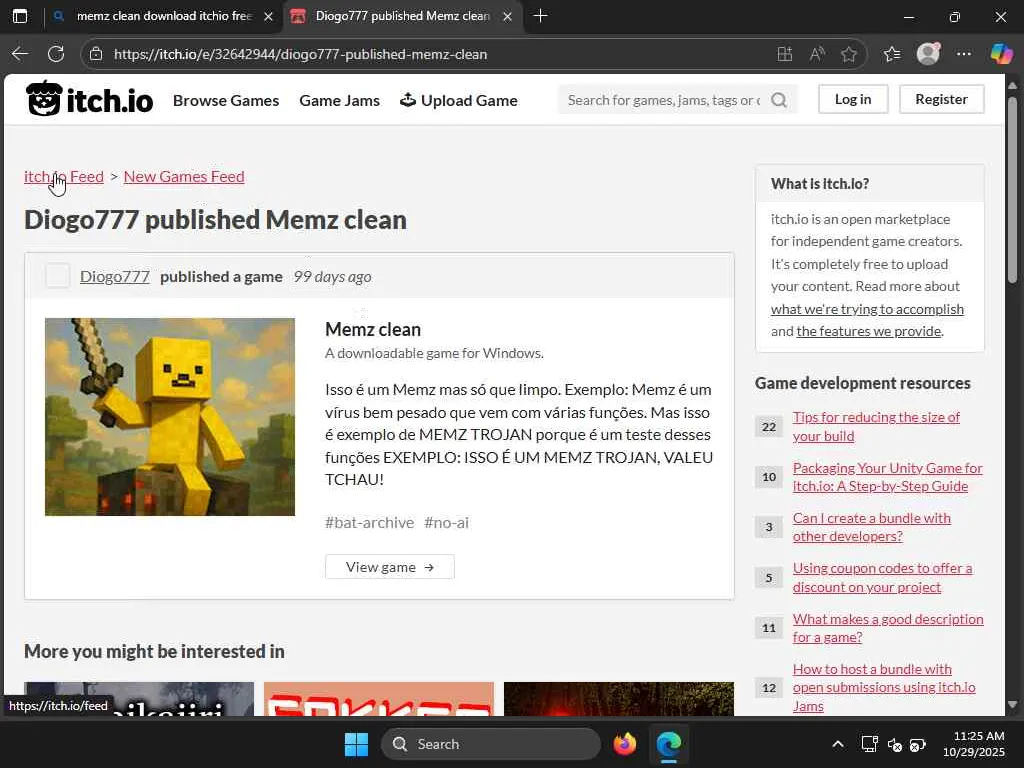Open the #no-ai tag
This screenshot has width=1024, height=768.
tap(447, 522)
